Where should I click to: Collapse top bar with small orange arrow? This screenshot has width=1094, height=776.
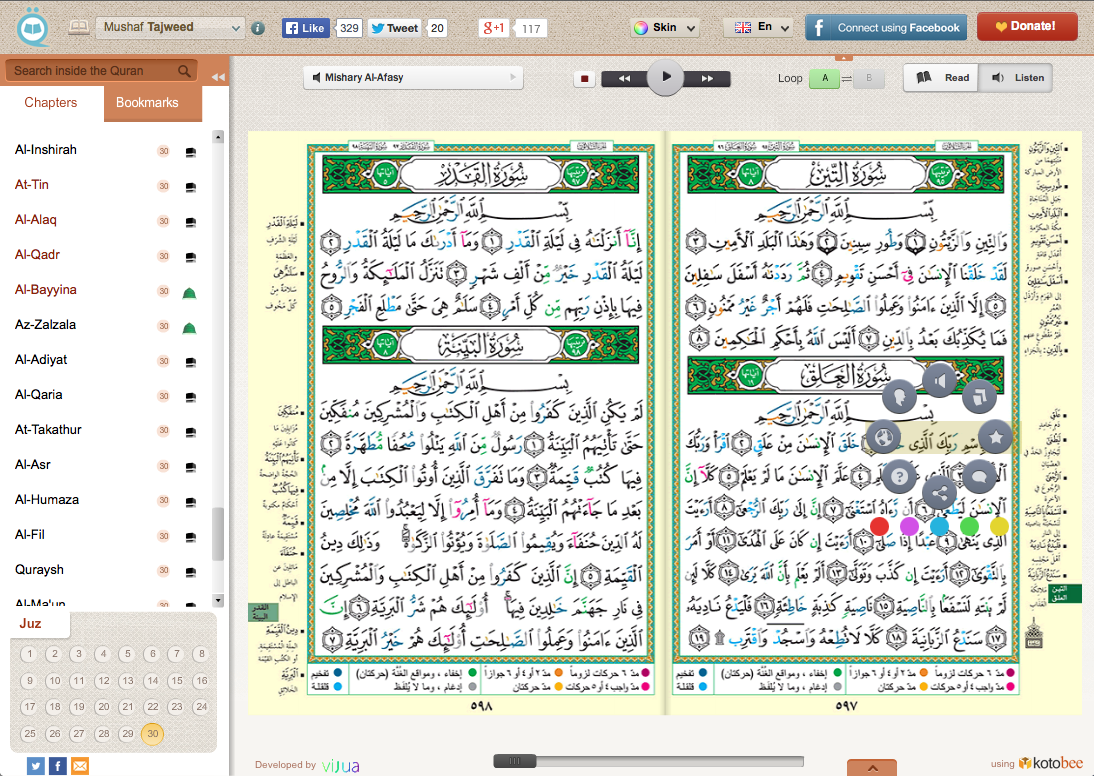pos(844,59)
